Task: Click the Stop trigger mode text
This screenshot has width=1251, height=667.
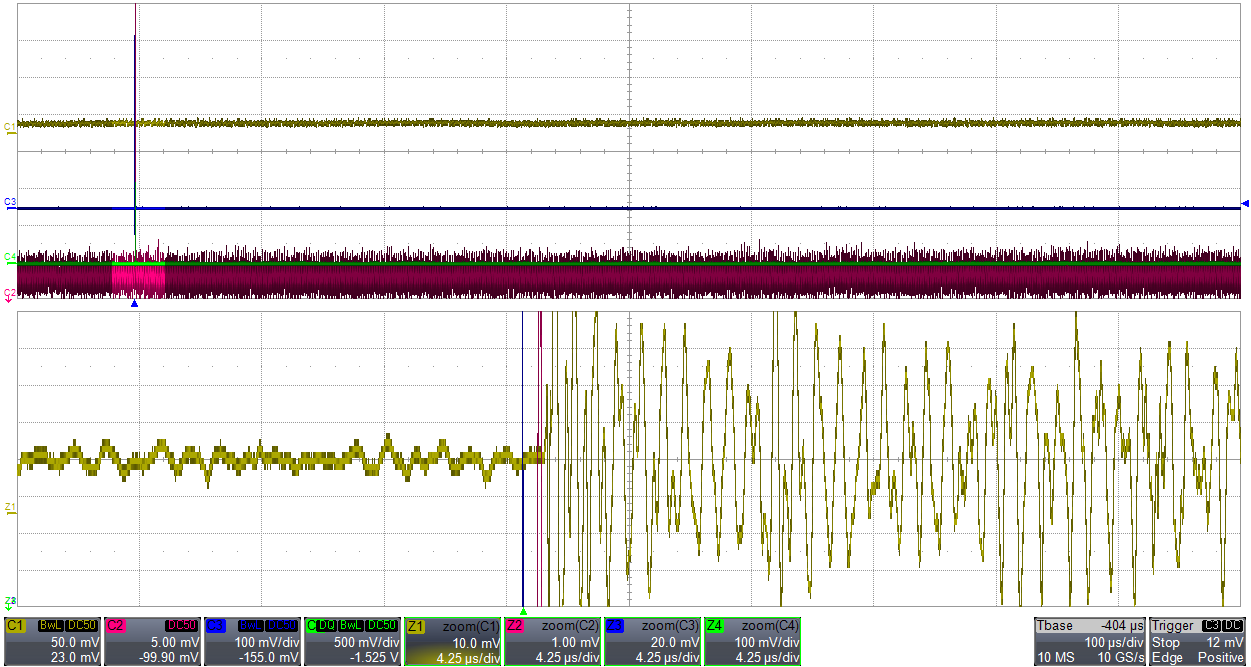Action: click(x=1166, y=642)
